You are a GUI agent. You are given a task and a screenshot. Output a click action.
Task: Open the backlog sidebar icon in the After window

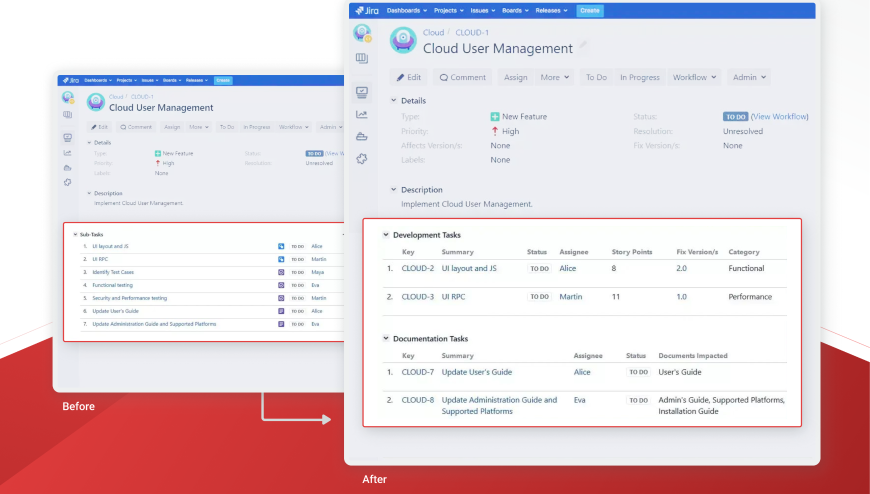[x=361, y=59]
